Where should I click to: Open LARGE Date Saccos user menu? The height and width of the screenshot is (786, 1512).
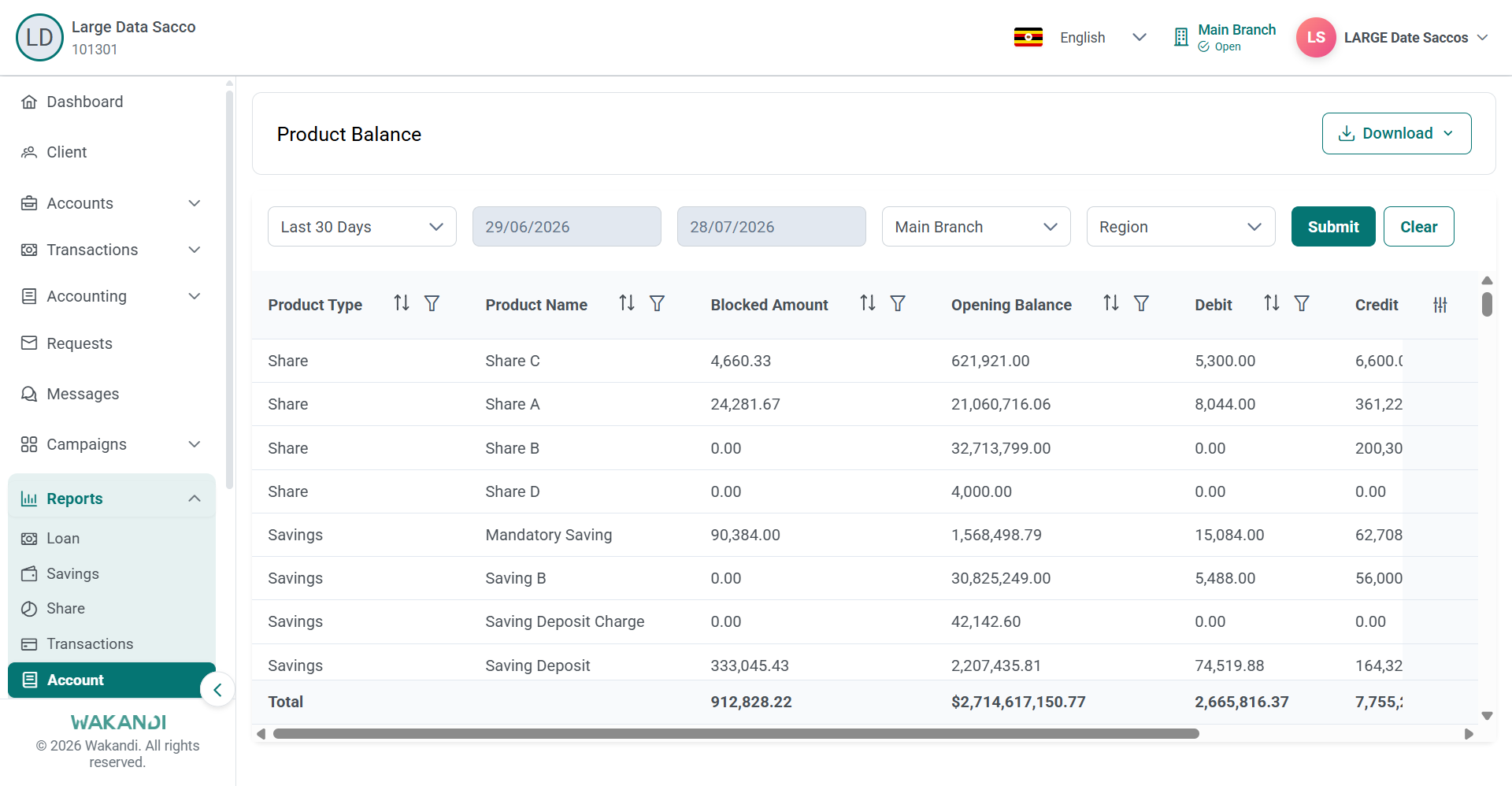(1416, 37)
